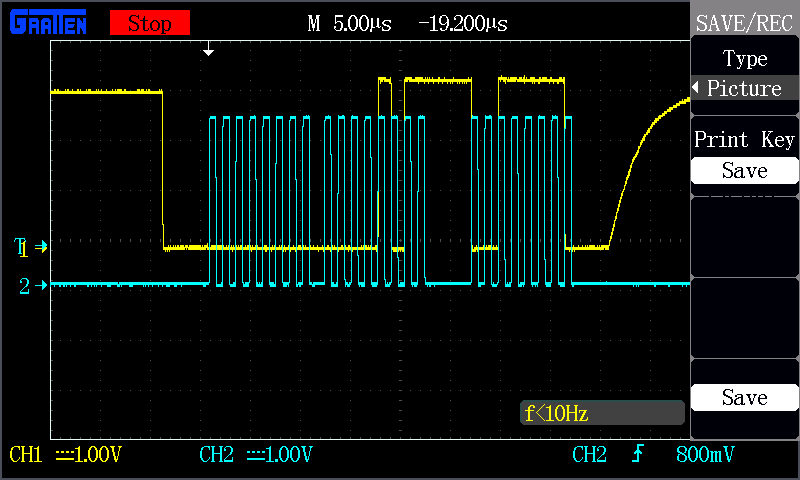Click channel 2 ground level marker
This screenshot has width=800, height=480.
33,286
